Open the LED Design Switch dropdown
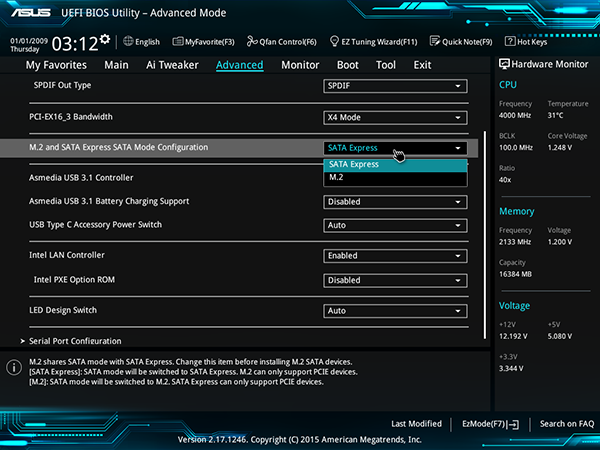This screenshot has width=600, height=450. tap(395, 311)
